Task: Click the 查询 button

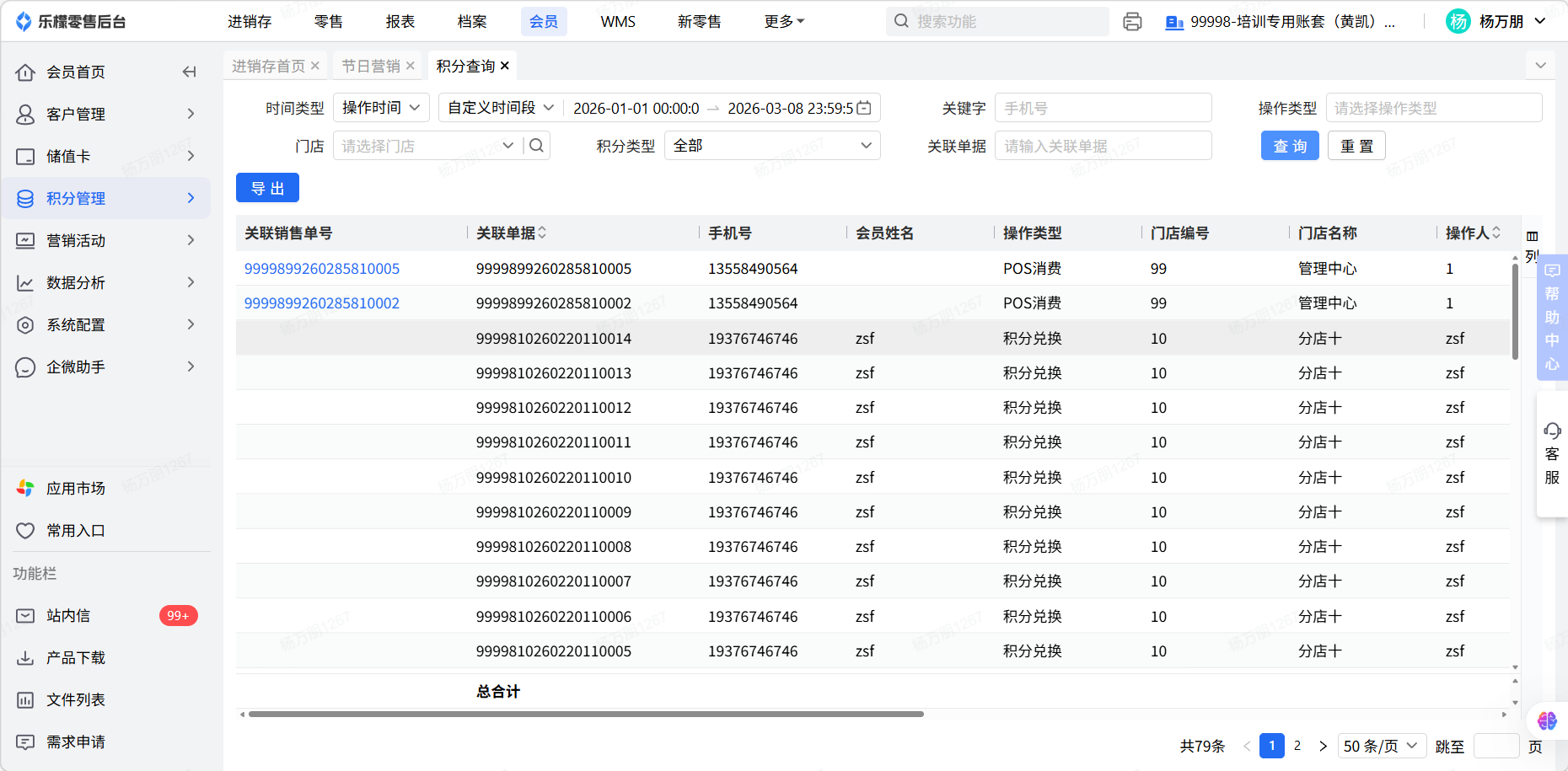Action: pos(1289,146)
